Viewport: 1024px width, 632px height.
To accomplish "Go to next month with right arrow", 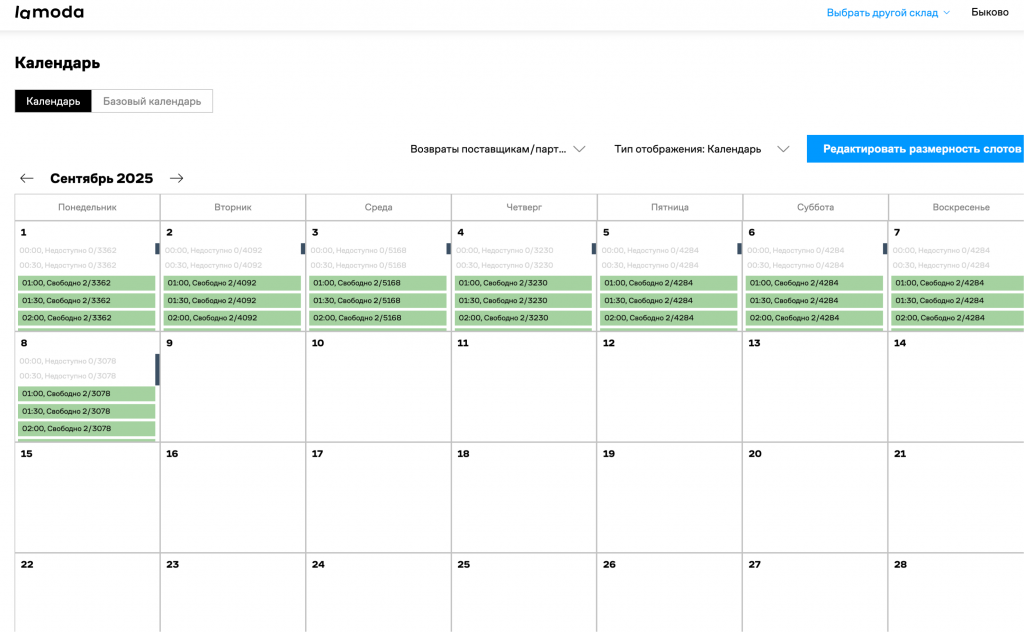I will (177, 179).
